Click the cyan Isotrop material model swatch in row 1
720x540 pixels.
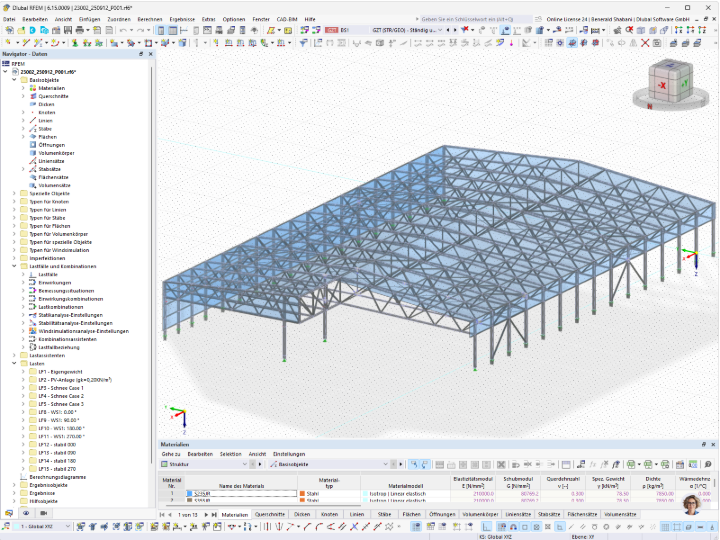[365, 494]
